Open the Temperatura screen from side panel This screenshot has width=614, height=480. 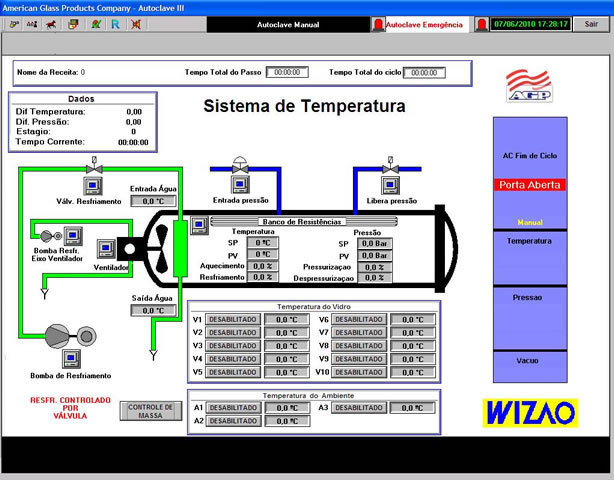[x=530, y=258]
